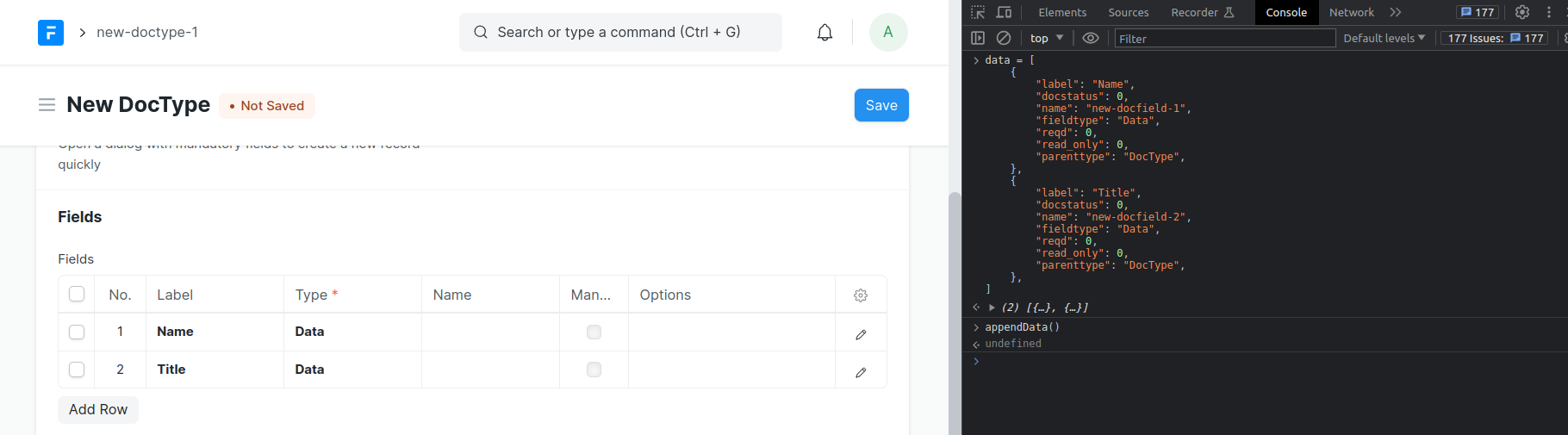Click the blue Save button

(880, 105)
